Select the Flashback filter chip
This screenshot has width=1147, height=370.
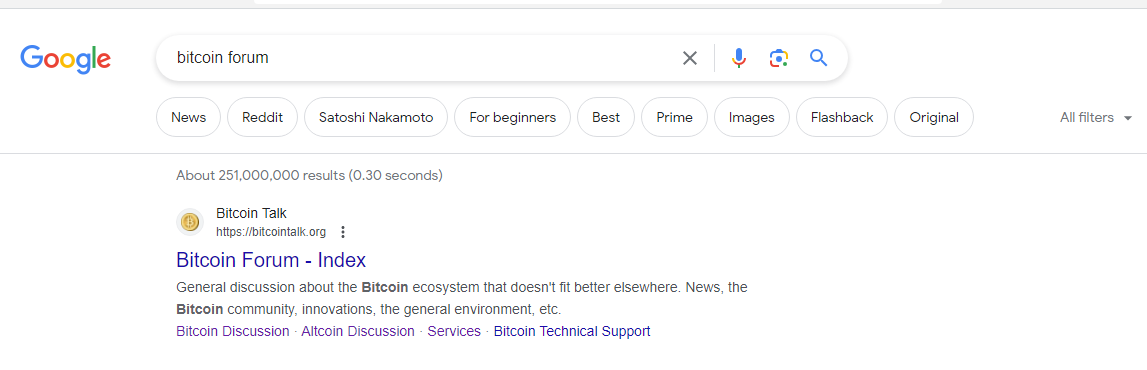[x=842, y=117]
